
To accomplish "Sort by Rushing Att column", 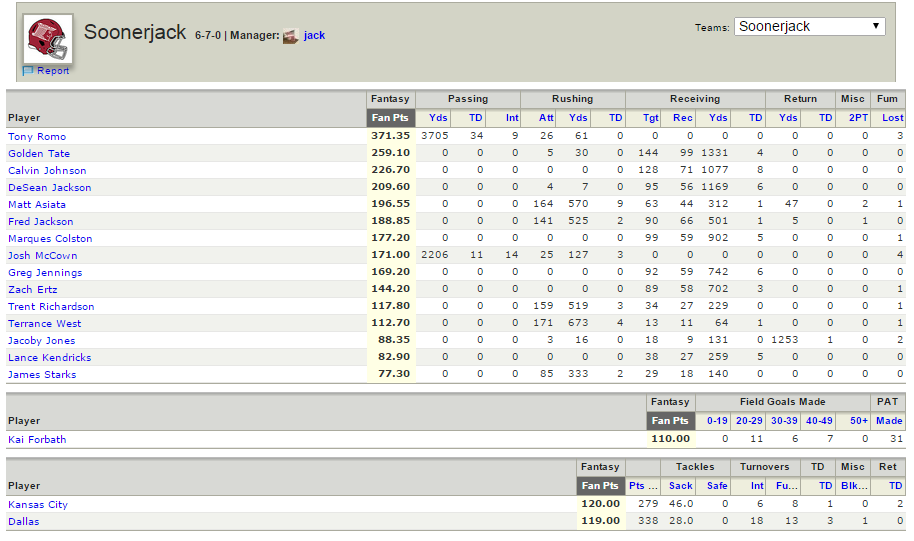I will point(546,117).
